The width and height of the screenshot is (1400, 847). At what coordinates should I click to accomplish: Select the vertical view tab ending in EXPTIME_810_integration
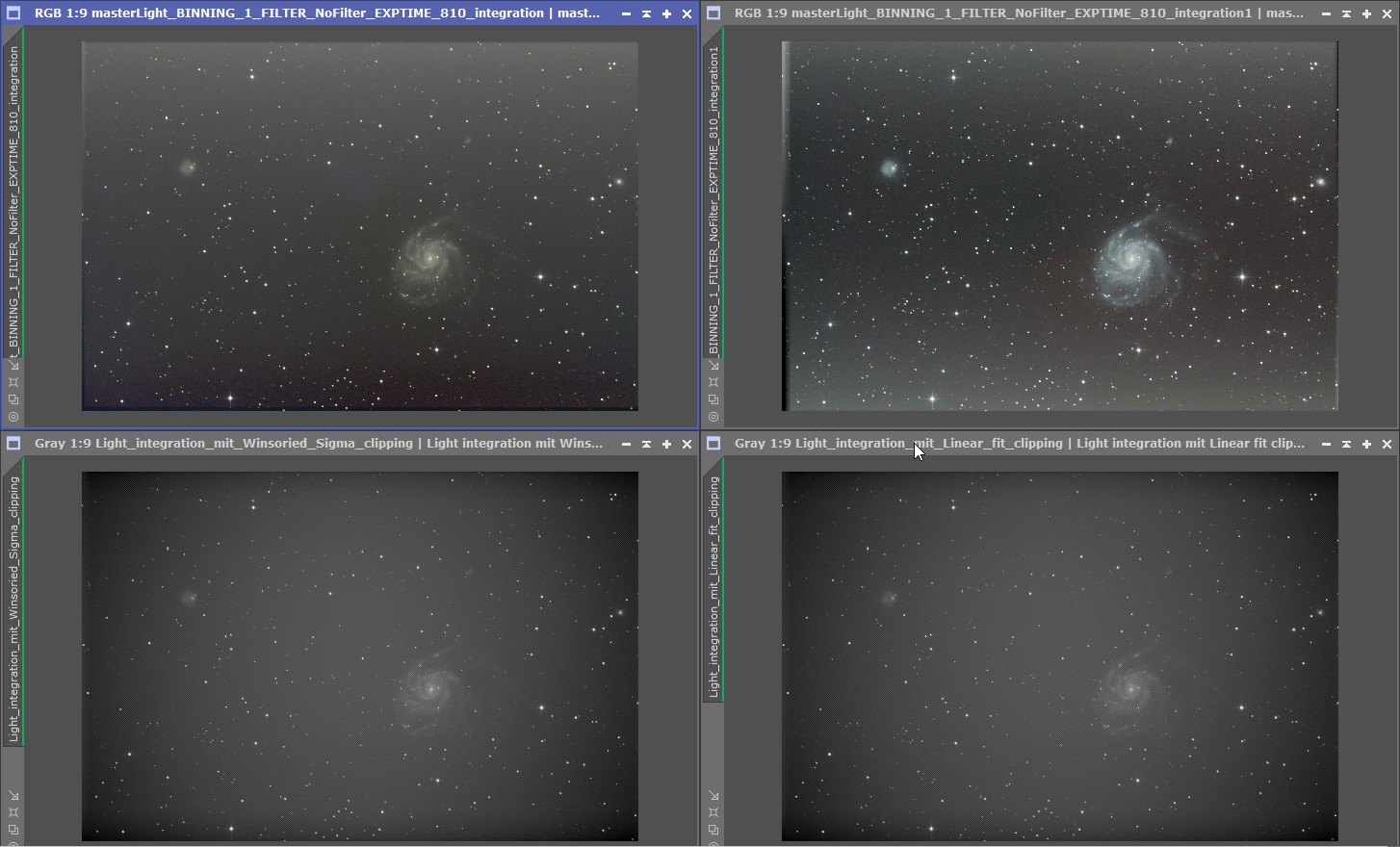[x=13, y=192]
